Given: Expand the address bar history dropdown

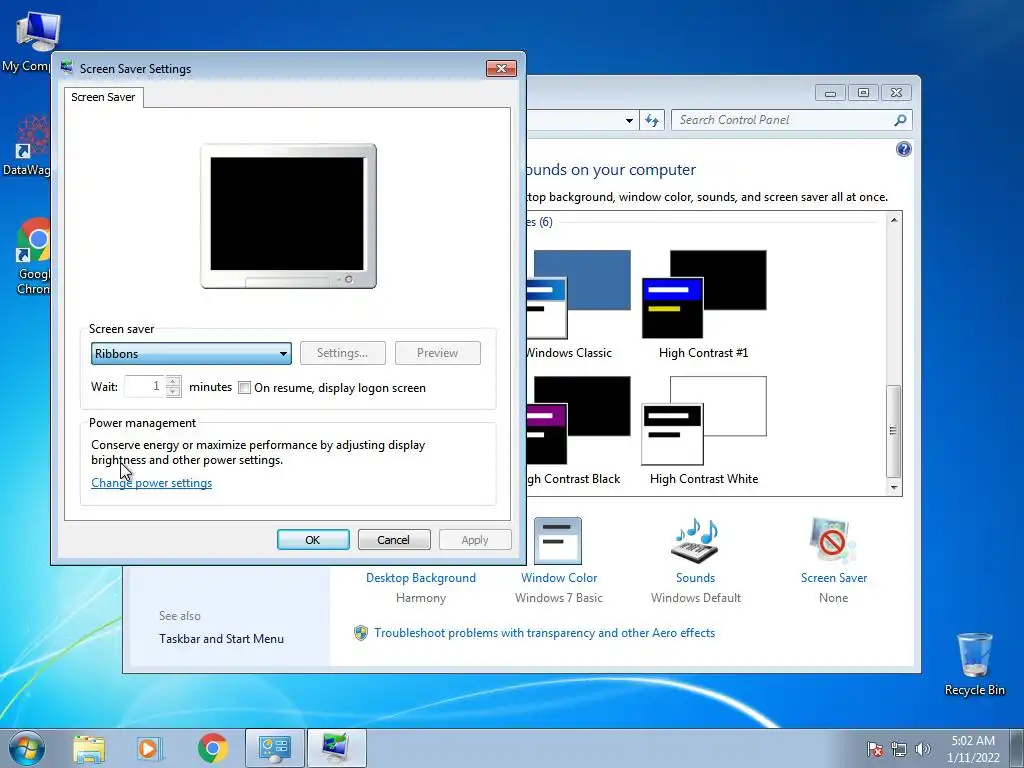Looking at the screenshot, I should point(629,120).
